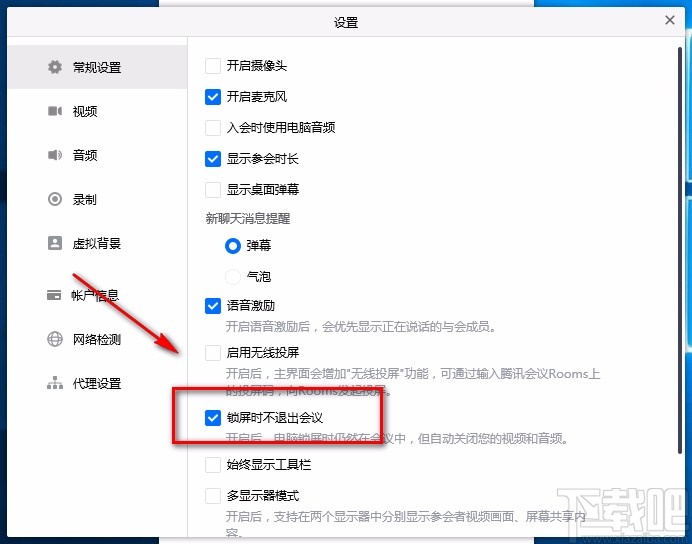Screen dimensions: 692x544
Task: Switch to the 音频 settings tab
Action: 97,155
